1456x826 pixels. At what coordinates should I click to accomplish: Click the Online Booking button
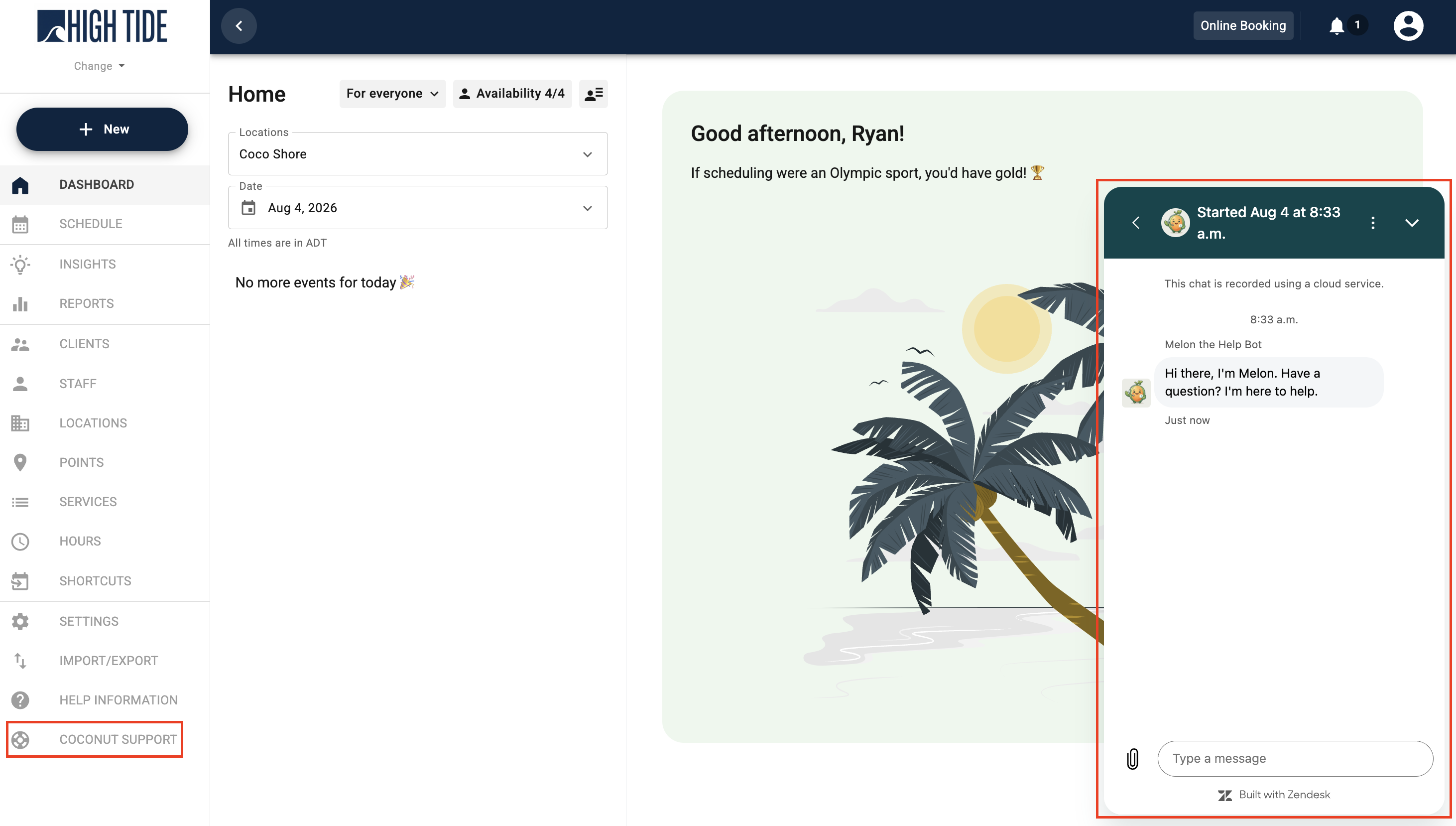click(x=1243, y=25)
